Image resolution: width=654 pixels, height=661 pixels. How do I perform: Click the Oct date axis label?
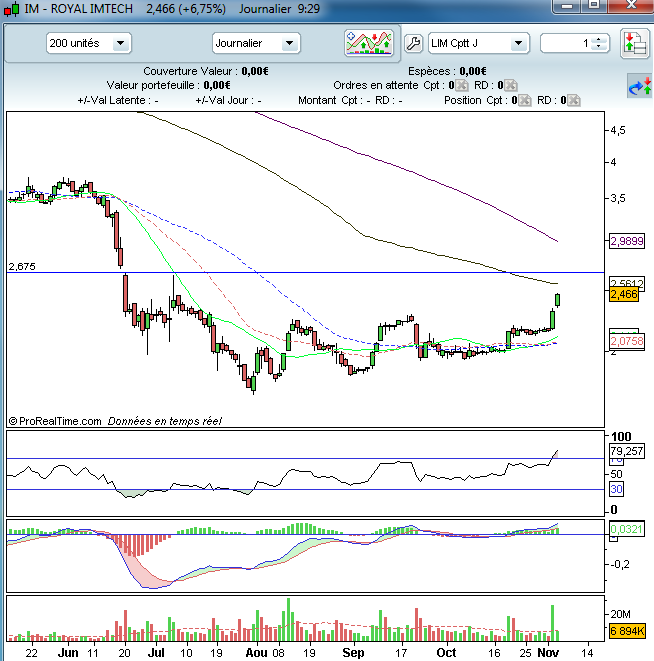[446, 653]
